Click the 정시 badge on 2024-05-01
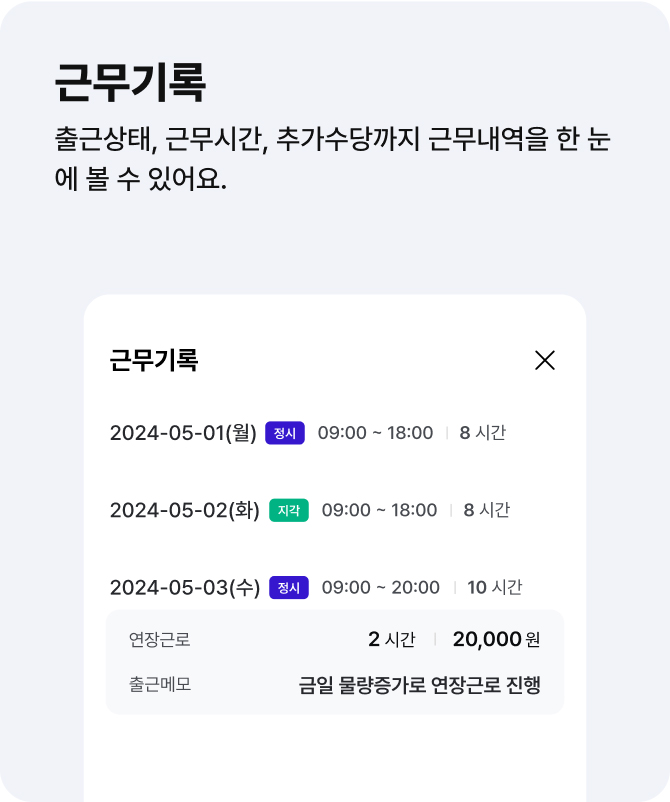Image resolution: width=670 pixels, height=802 pixels. click(285, 433)
